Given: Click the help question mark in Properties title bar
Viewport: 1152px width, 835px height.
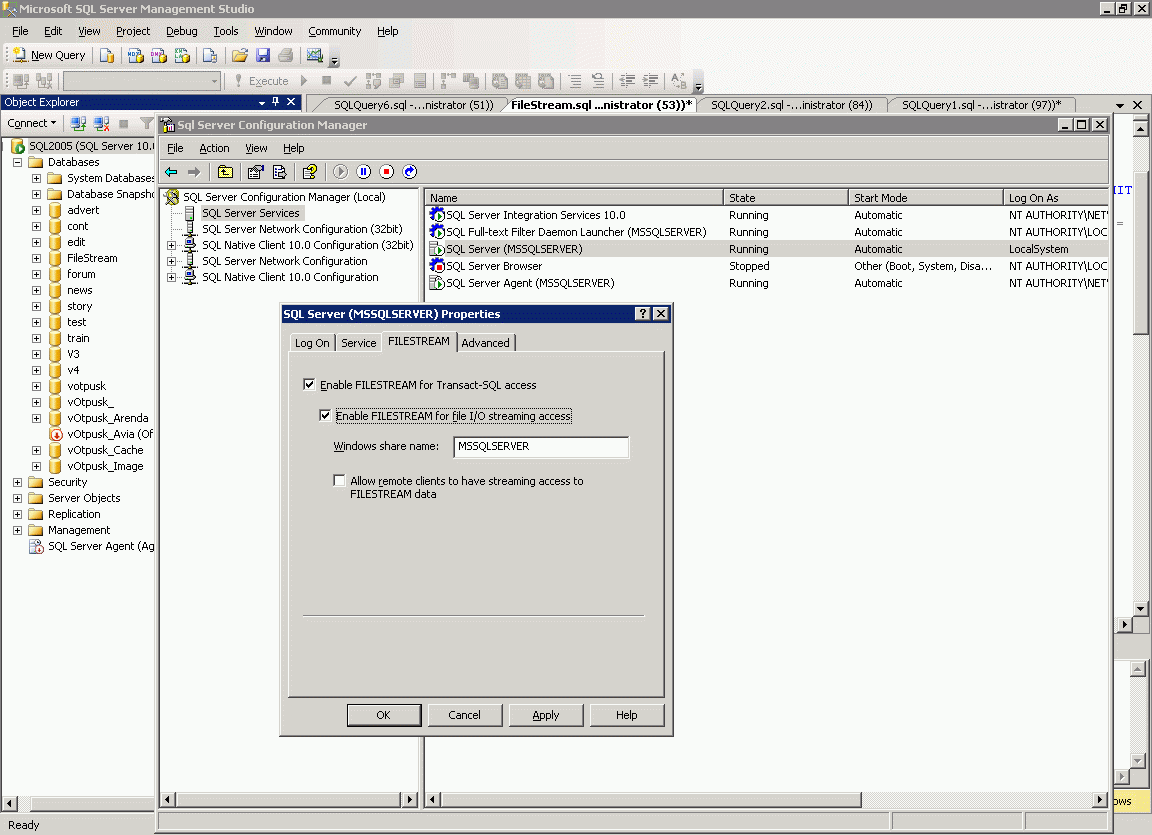Looking at the screenshot, I should pos(643,314).
